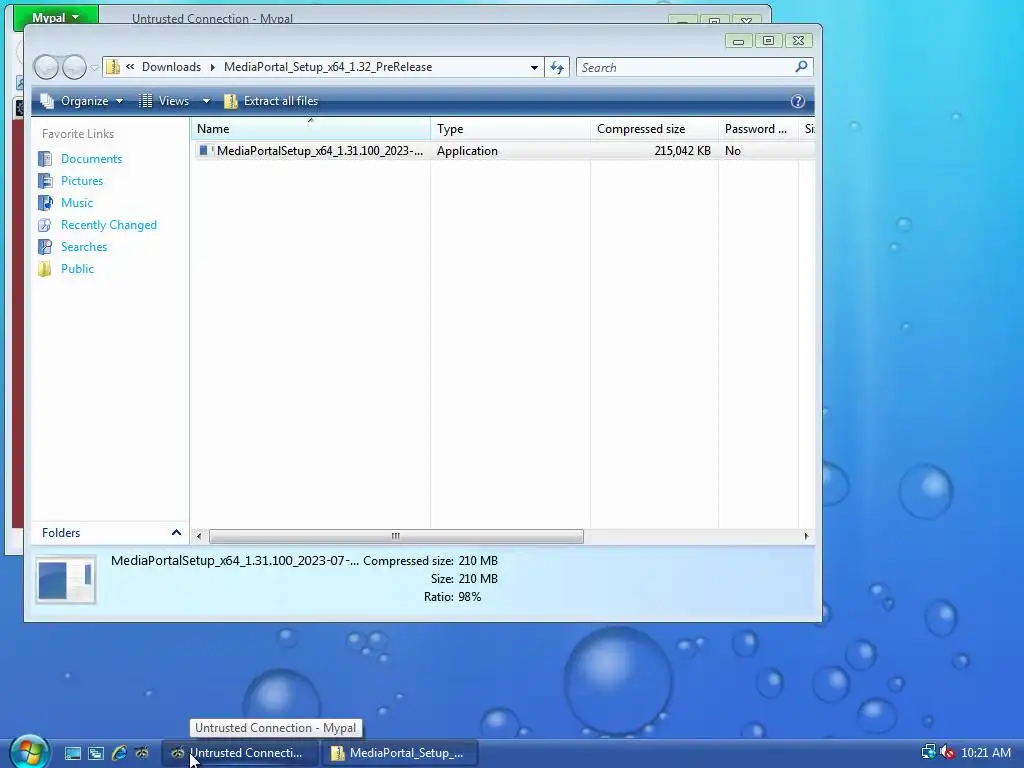The height and width of the screenshot is (768, 1024).
Task: Click Extract all files
Action: 271,101
